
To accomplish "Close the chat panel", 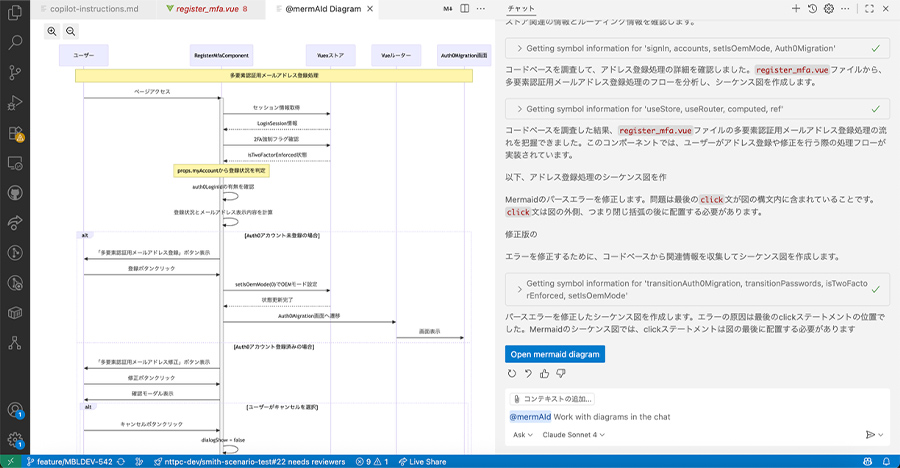I will tap(886, 9).
